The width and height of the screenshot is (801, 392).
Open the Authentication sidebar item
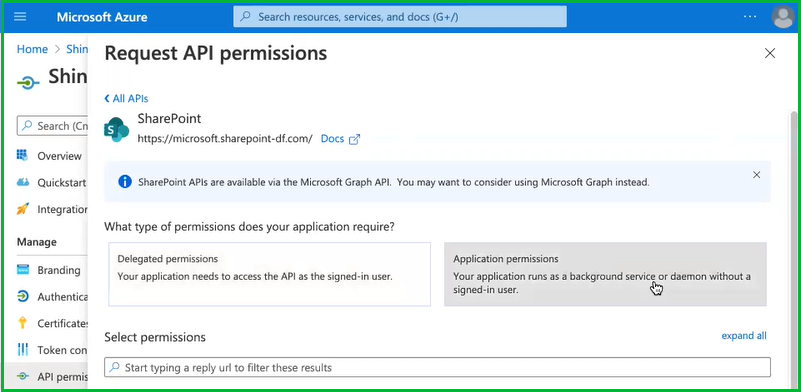tap(62, 297)
